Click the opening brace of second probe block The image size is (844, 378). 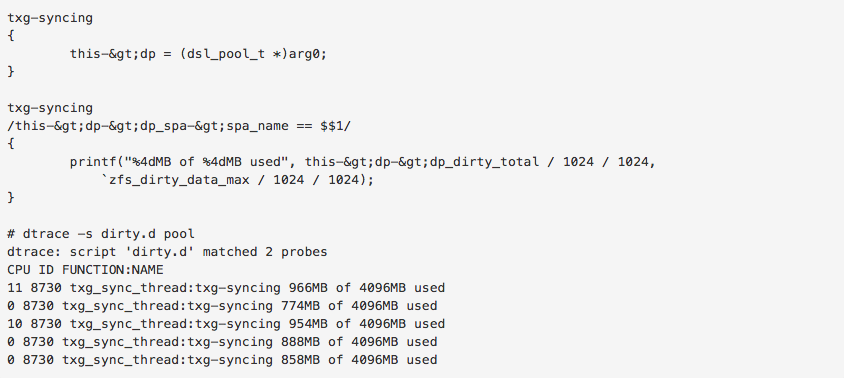[11, 144]
